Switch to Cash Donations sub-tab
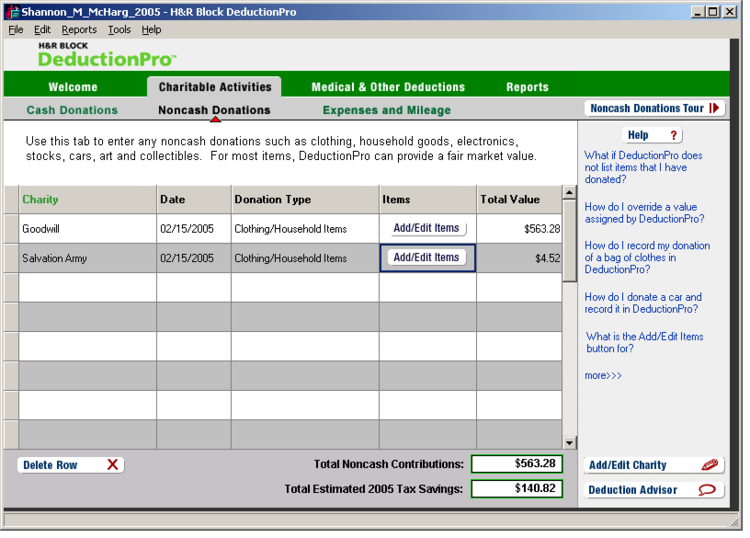The width and height of the screenshot is (750, 538). (72, 110)
